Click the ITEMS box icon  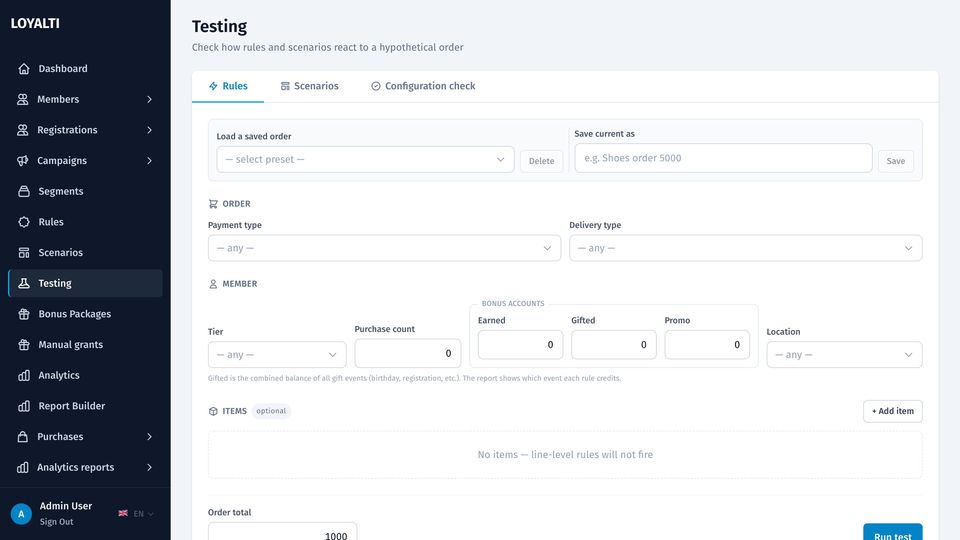[x=213, y=411]
